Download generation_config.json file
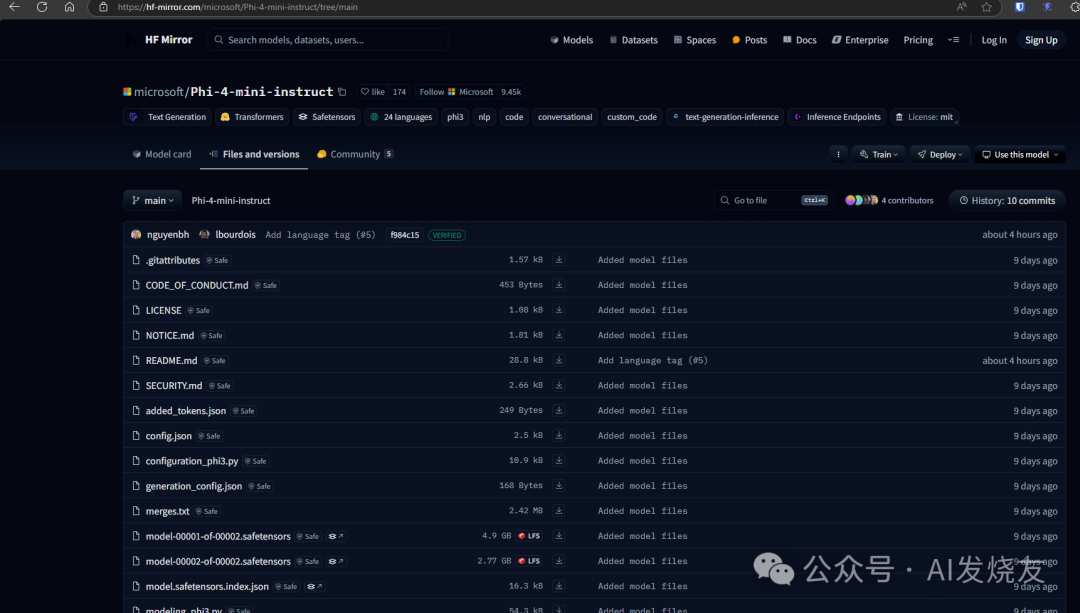Viewport: 1080px width, 613px height. click(x=559, y=486)
